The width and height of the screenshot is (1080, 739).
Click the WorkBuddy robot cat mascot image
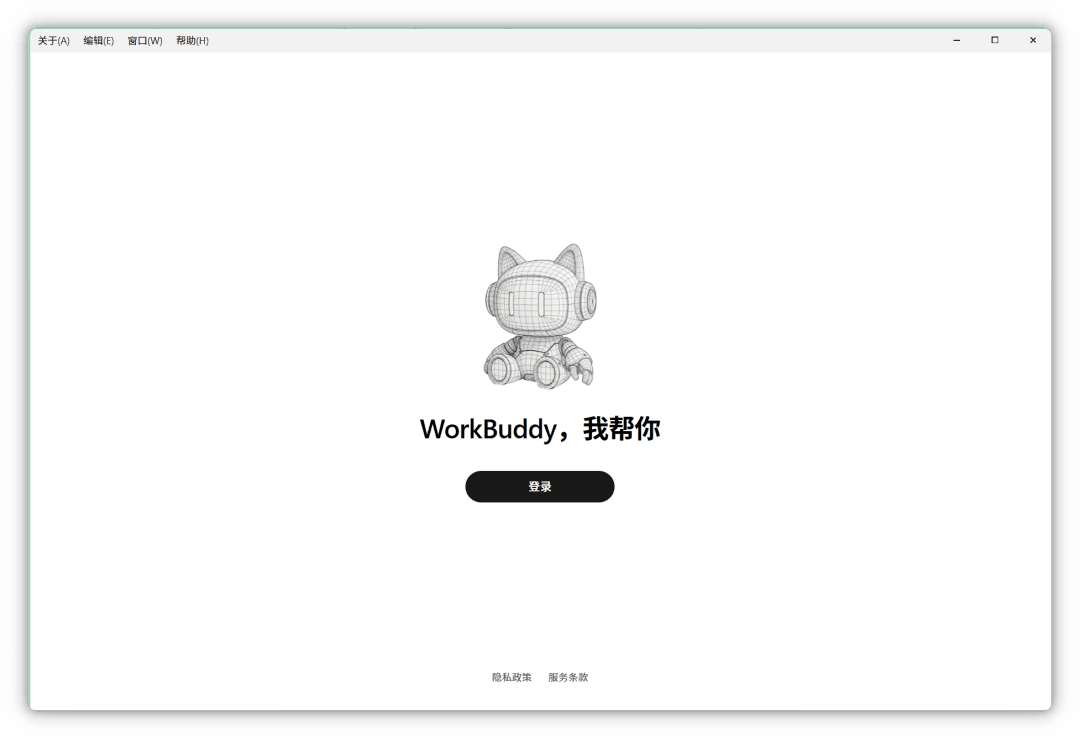pyautogui.click(x=540, y=316)
